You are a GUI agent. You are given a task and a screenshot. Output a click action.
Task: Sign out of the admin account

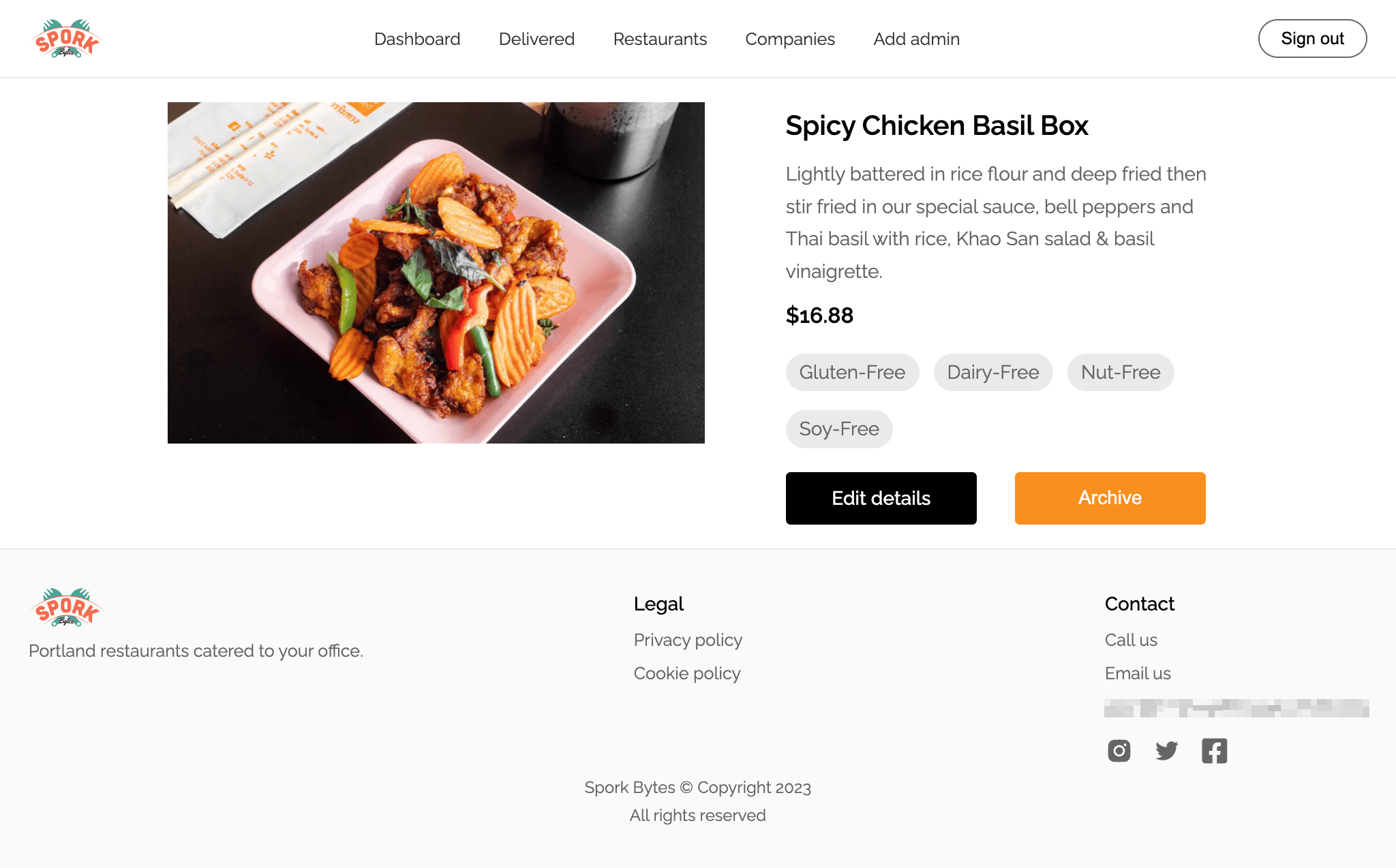[x=1311, y=38]
